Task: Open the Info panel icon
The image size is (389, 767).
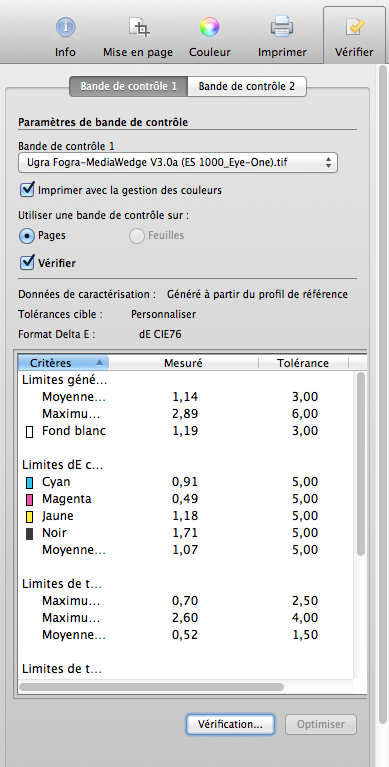Action: click(65, 27)
